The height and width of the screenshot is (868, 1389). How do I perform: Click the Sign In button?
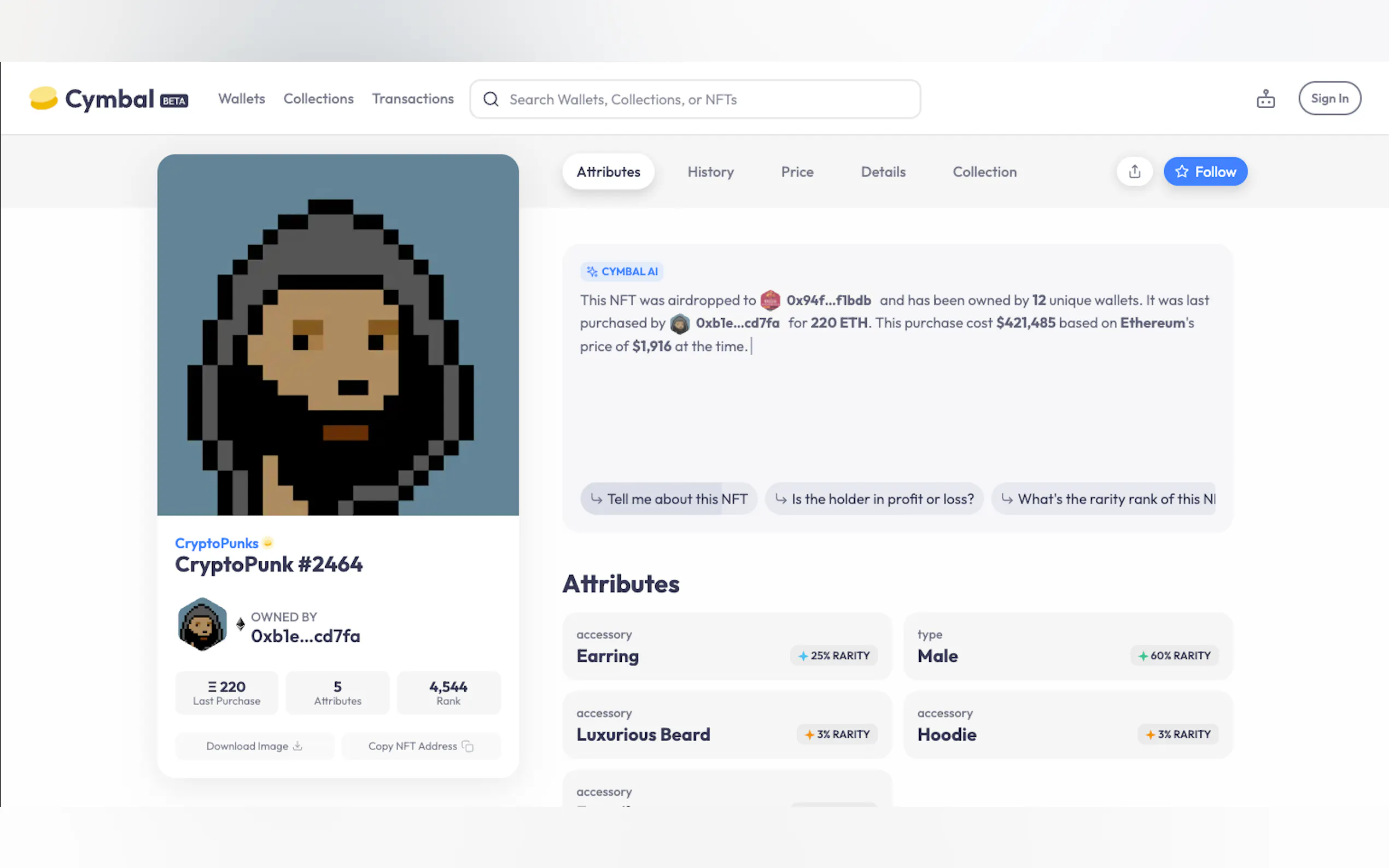(x=1329, y=98)
